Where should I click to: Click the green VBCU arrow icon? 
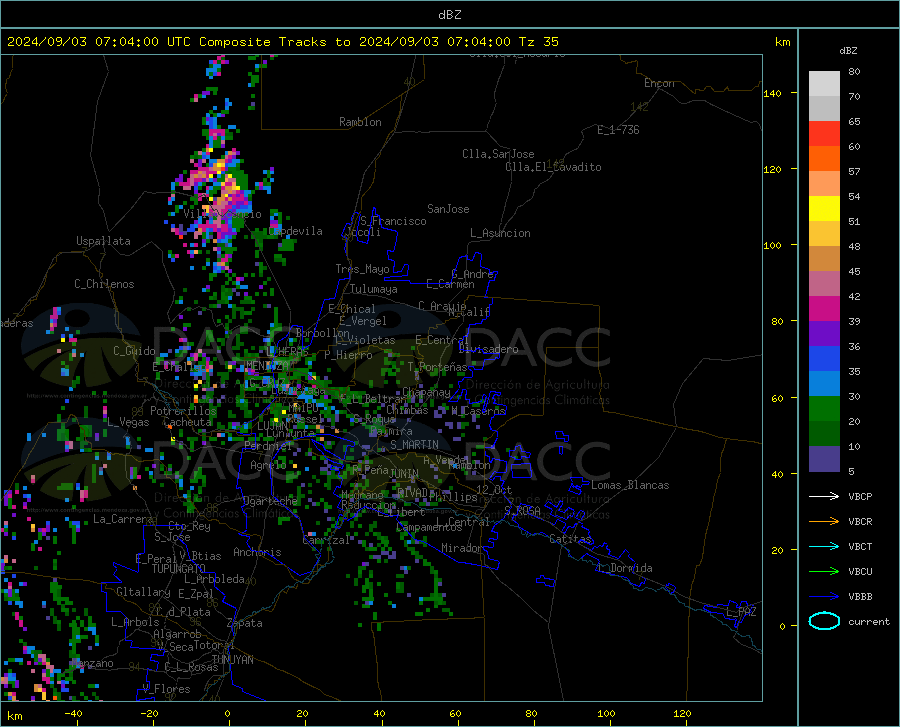pos(824,572)
